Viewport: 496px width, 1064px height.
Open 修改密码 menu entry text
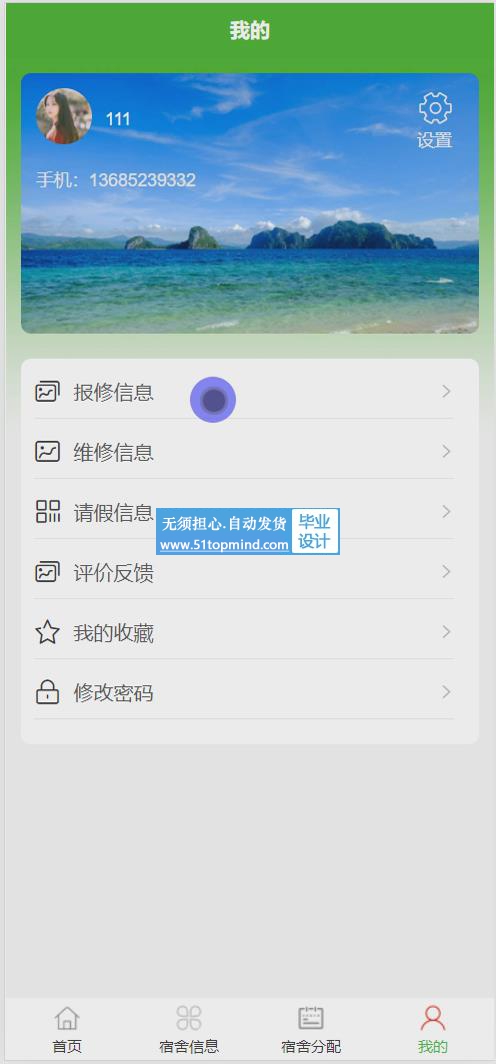(x=113, y=693)
